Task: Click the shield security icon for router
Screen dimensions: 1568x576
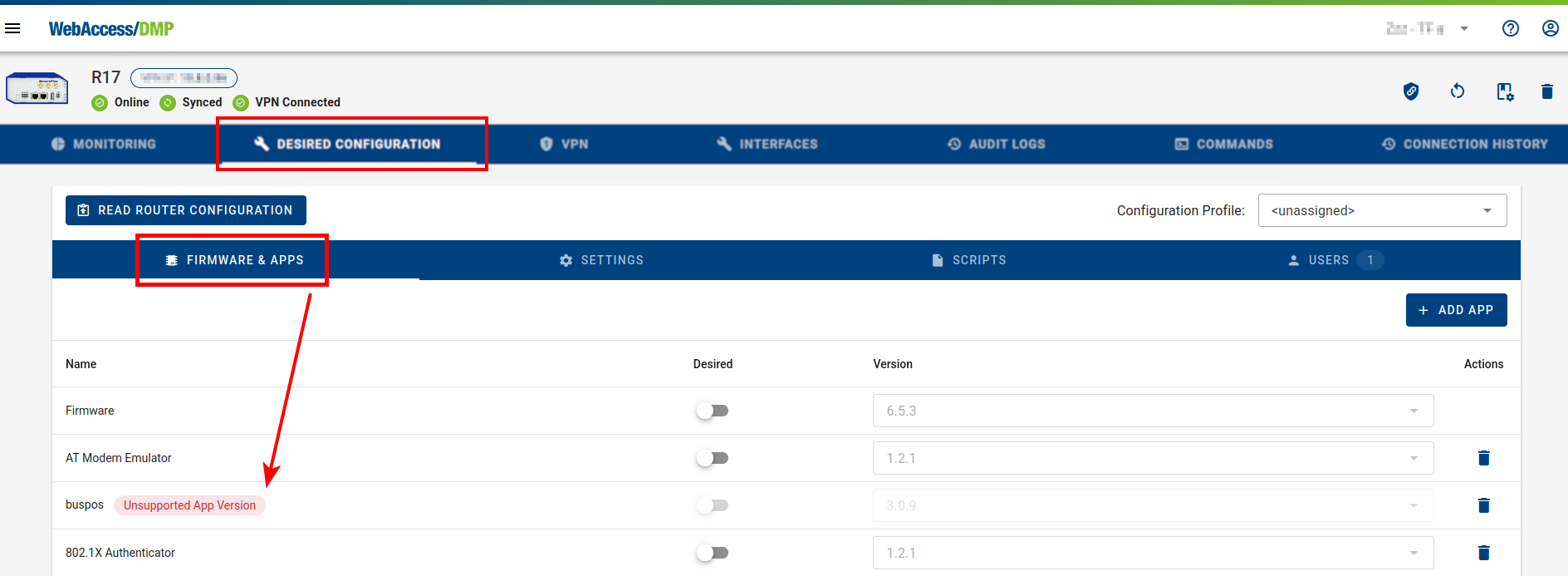Action: tap(1410, 91)
